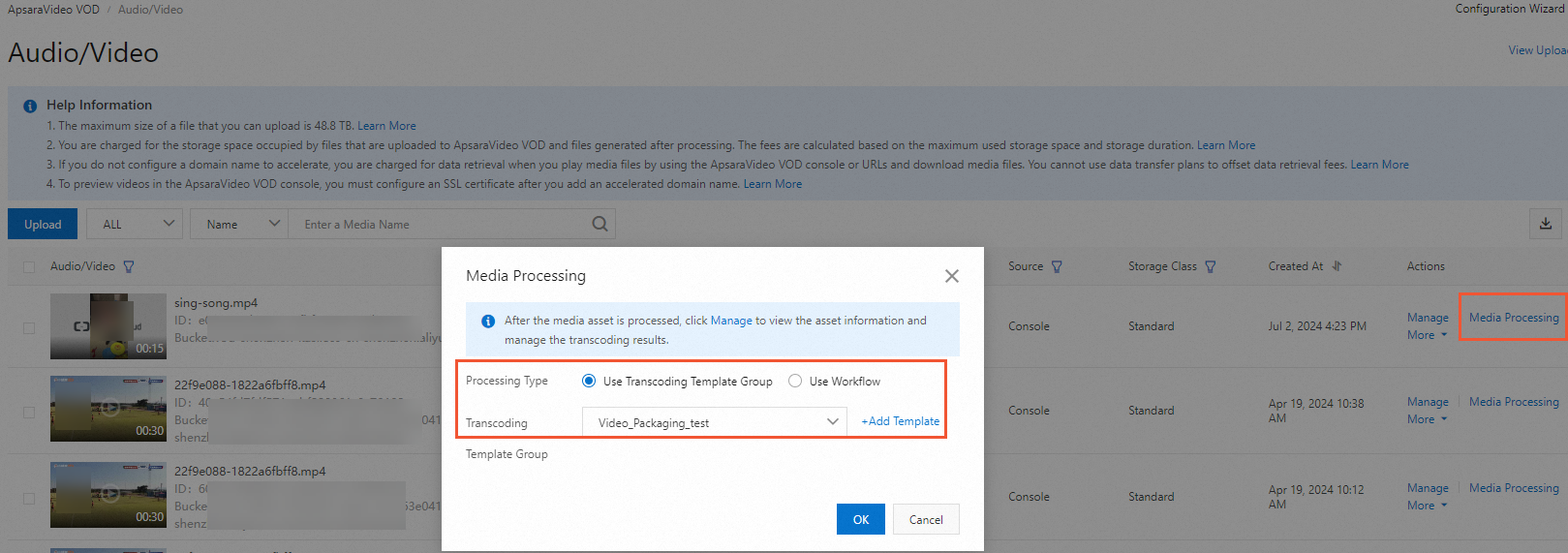
Task: Click the Source column filter icon
Action: pos(1057,266)
